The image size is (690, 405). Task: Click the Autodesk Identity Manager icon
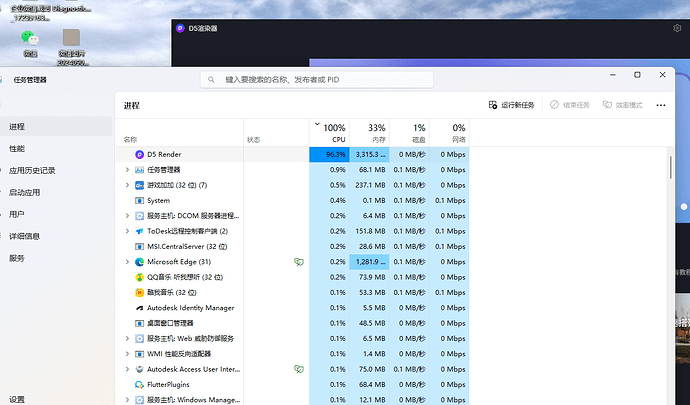[139, 308]
